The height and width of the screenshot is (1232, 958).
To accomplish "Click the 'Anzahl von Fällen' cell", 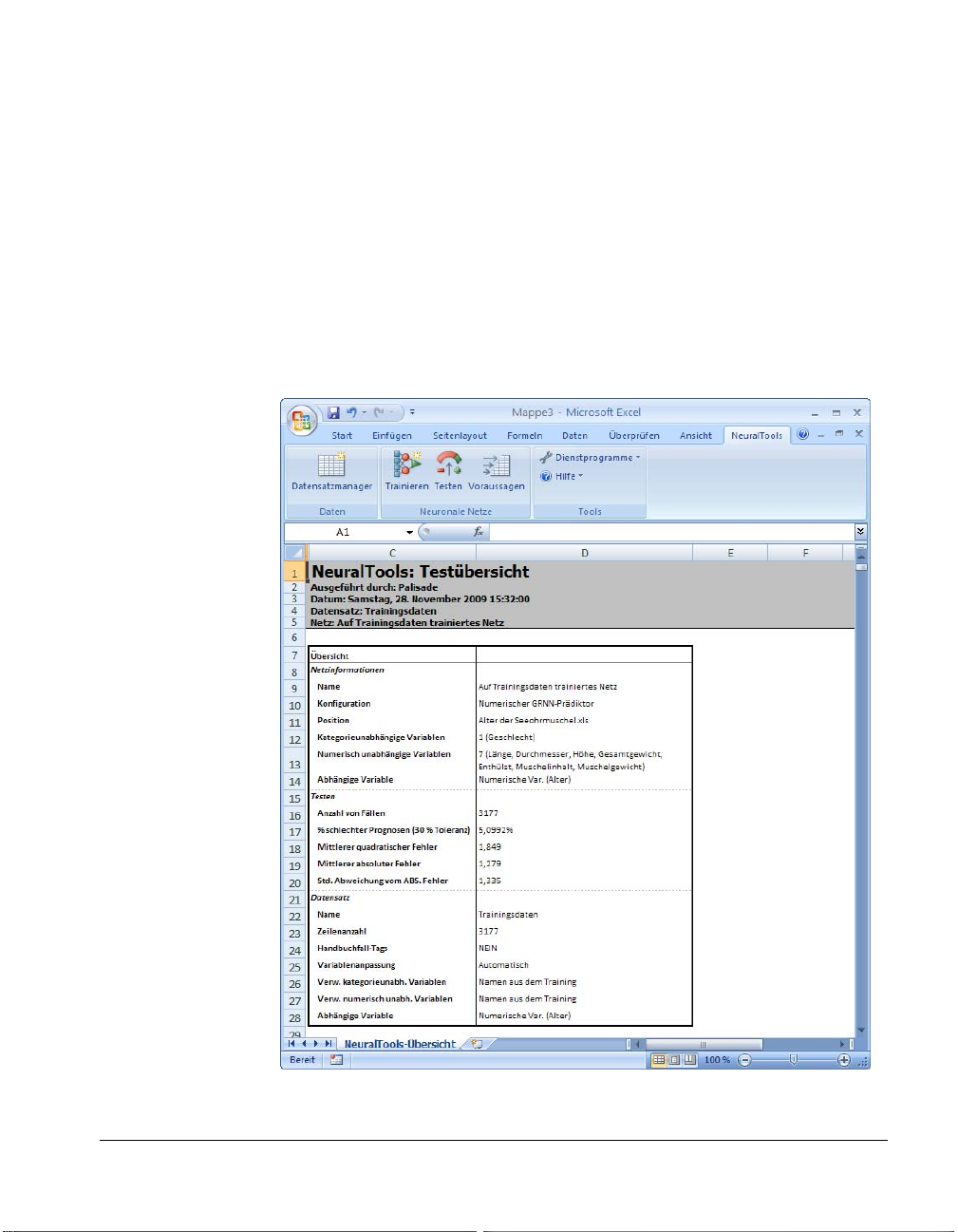I will pos(351,813).
